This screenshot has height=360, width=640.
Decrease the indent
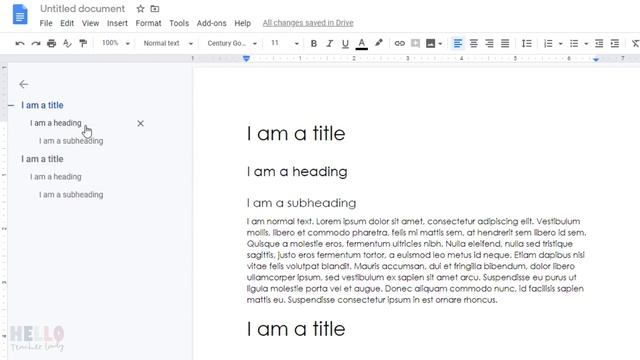pos(599,43)
